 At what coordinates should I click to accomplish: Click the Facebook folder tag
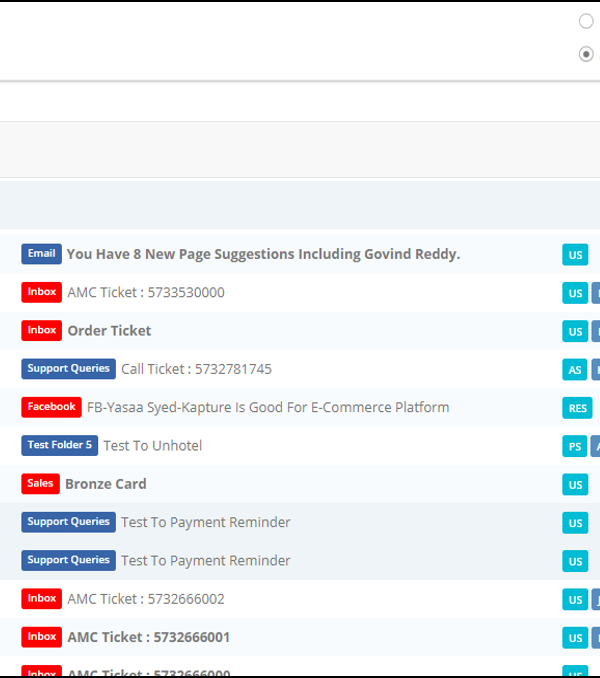pos(51,407)
